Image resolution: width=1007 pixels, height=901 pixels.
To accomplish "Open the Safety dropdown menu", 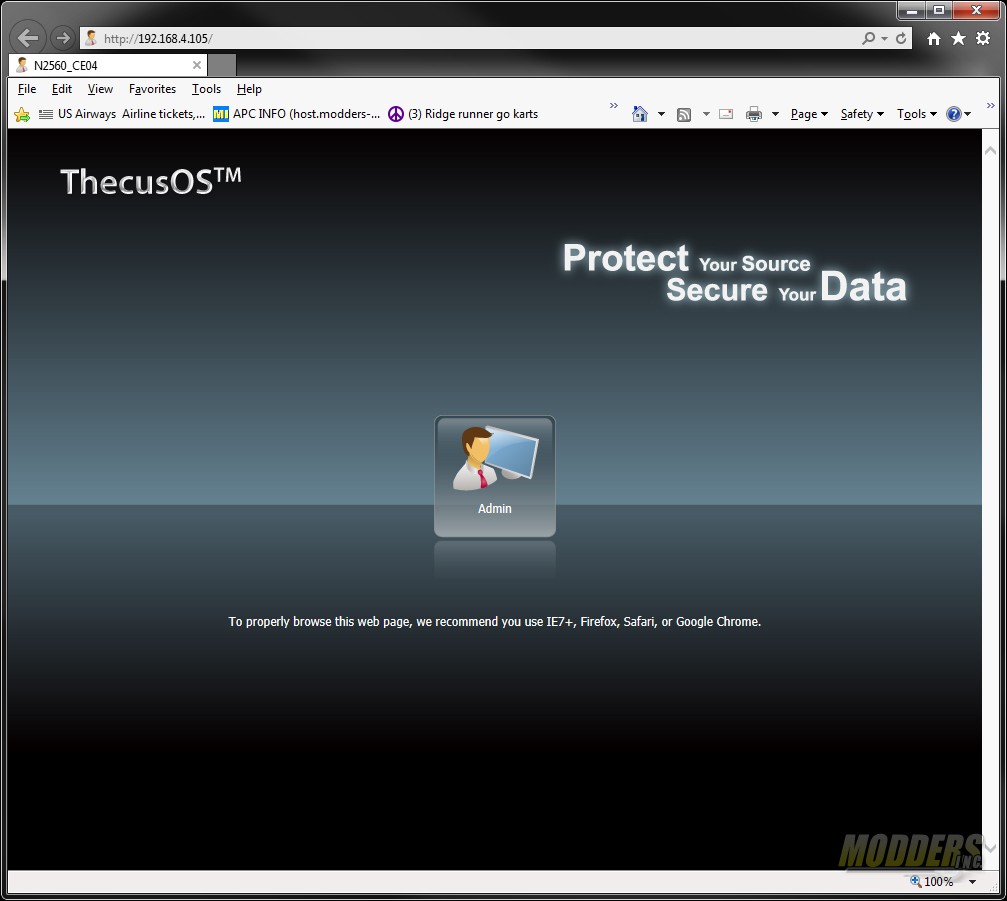I will click(x=863, y=114).
